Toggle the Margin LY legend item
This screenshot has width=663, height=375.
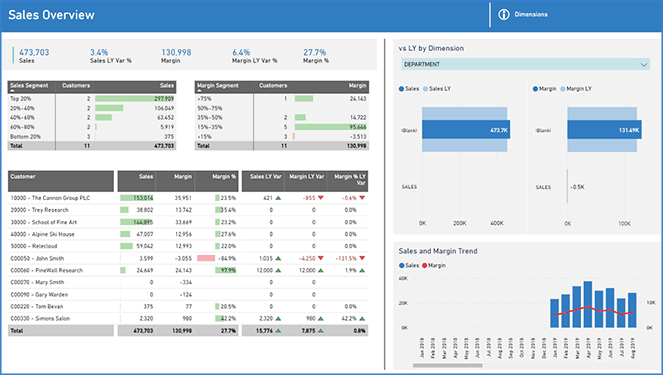point(576,89)
